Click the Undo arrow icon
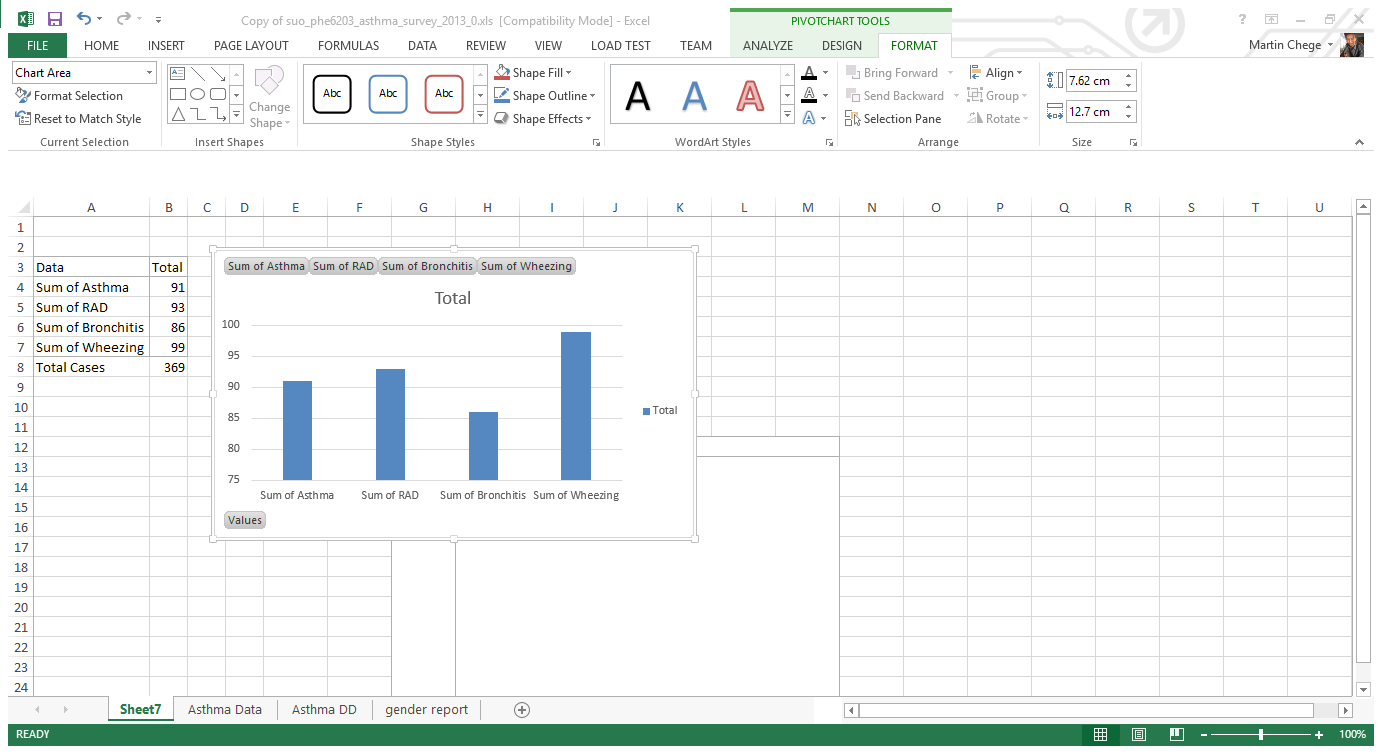The height and width of the screenshot is (754, 1382). [x=84, y=19]
